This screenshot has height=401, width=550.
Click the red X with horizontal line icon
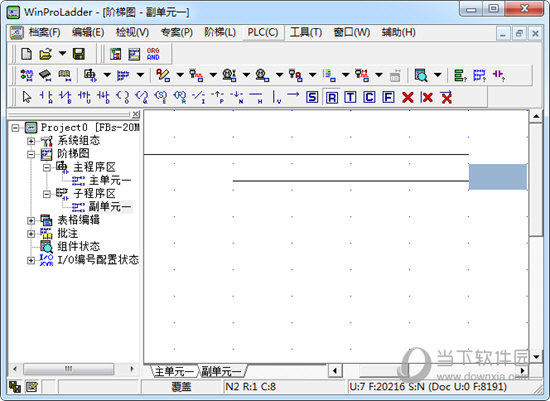tap(446, 97)
